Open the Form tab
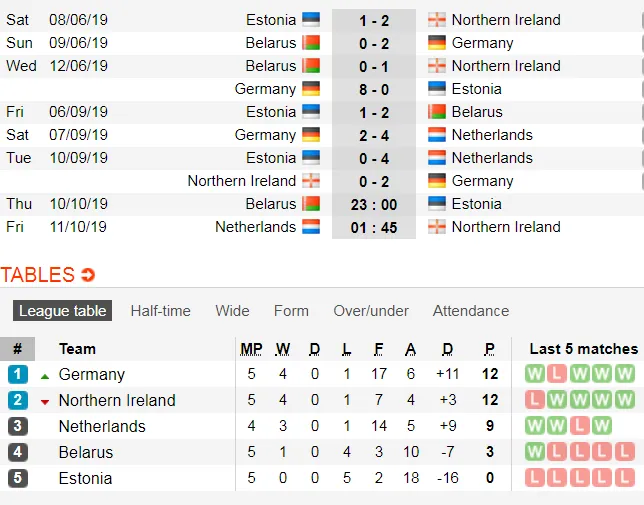 point(291,311)
